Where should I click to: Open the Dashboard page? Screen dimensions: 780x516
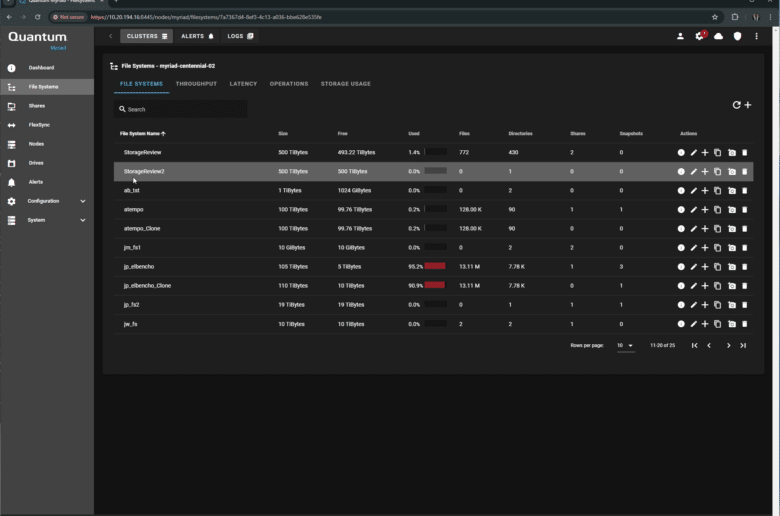47,68
